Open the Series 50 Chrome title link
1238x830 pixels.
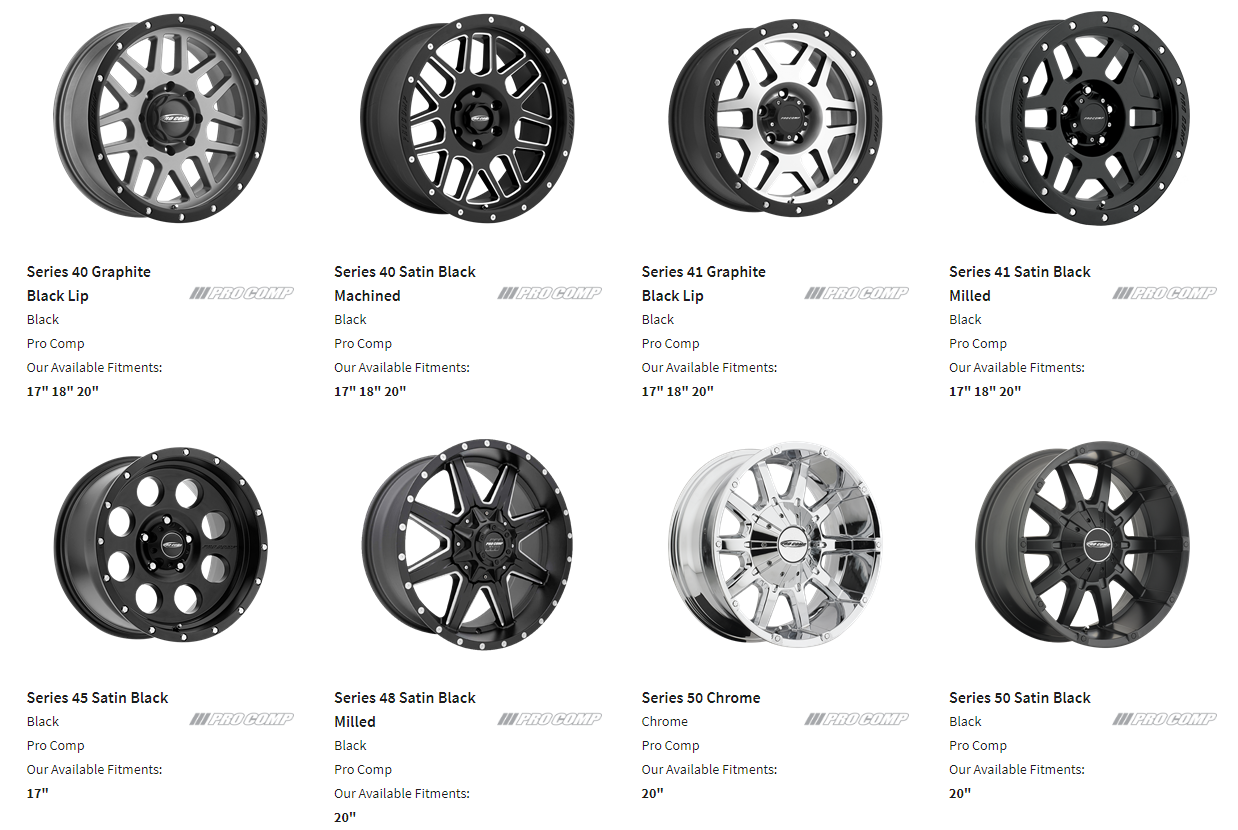pos(701,698)
